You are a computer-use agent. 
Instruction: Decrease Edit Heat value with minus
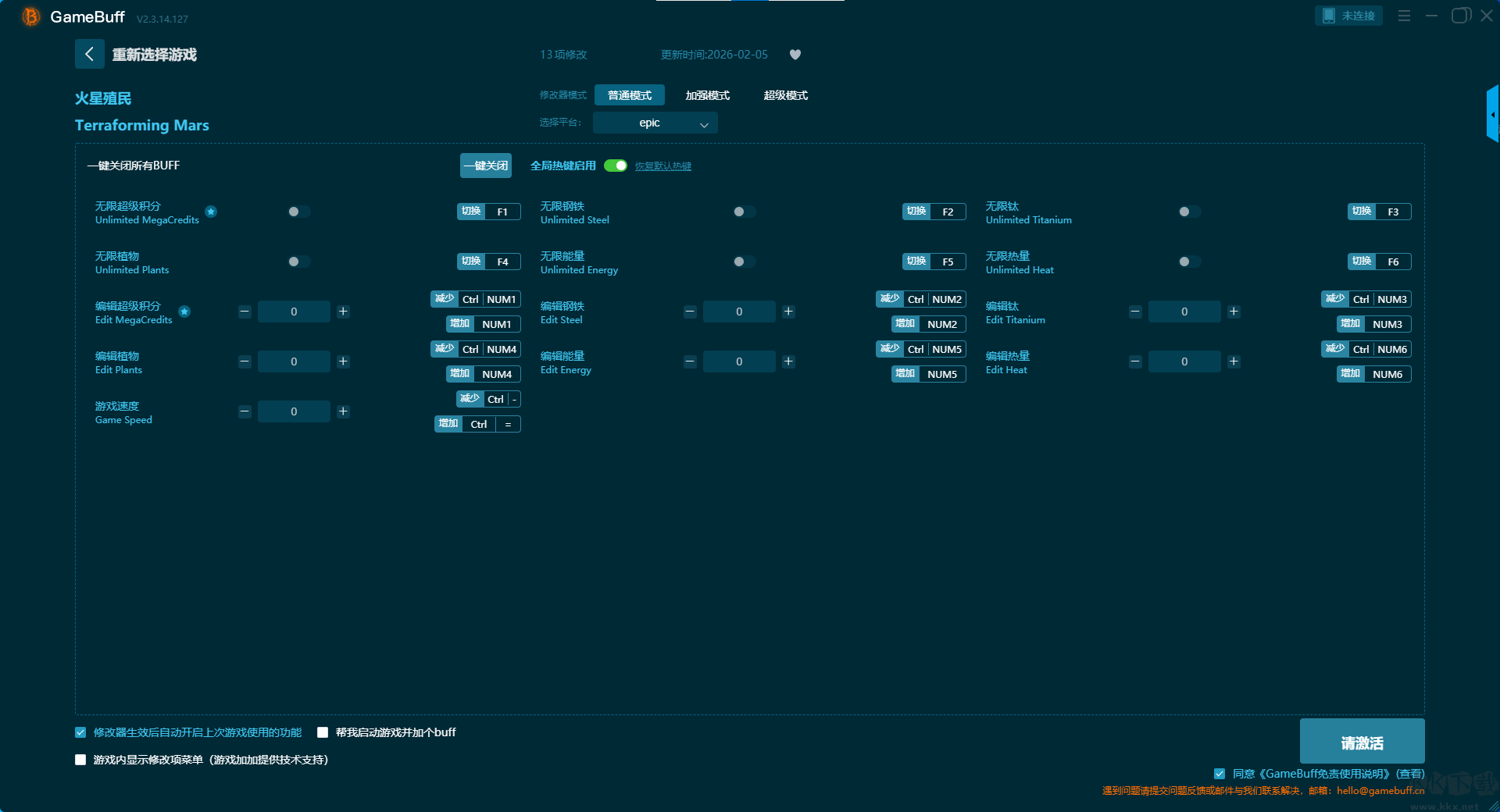tap(1135, 361)
